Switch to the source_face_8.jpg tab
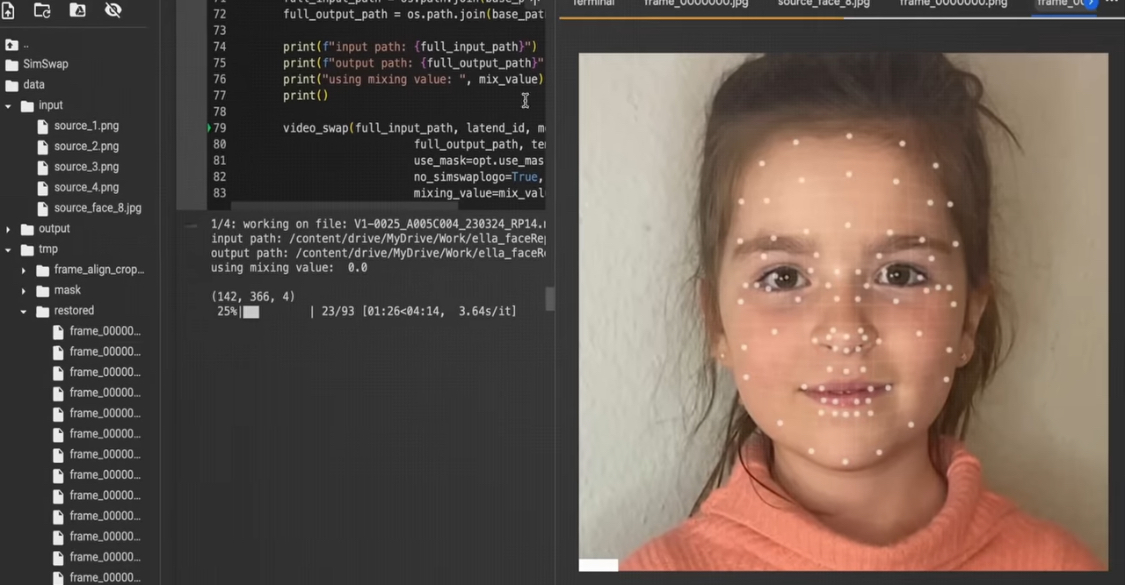 point(823,4)
